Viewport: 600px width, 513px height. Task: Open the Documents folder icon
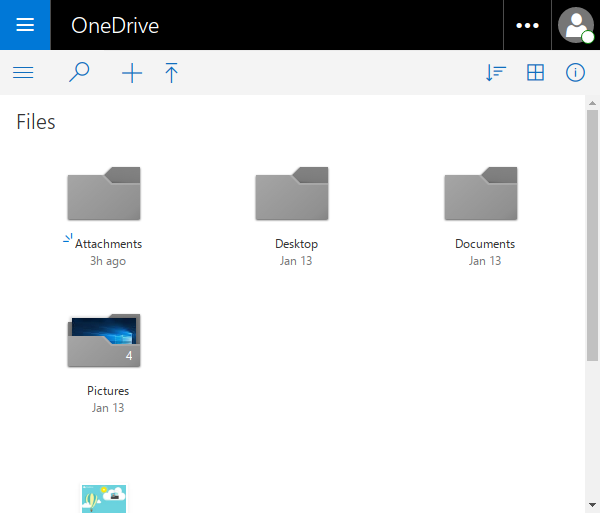pyautogui.click(x=481, y=193)
